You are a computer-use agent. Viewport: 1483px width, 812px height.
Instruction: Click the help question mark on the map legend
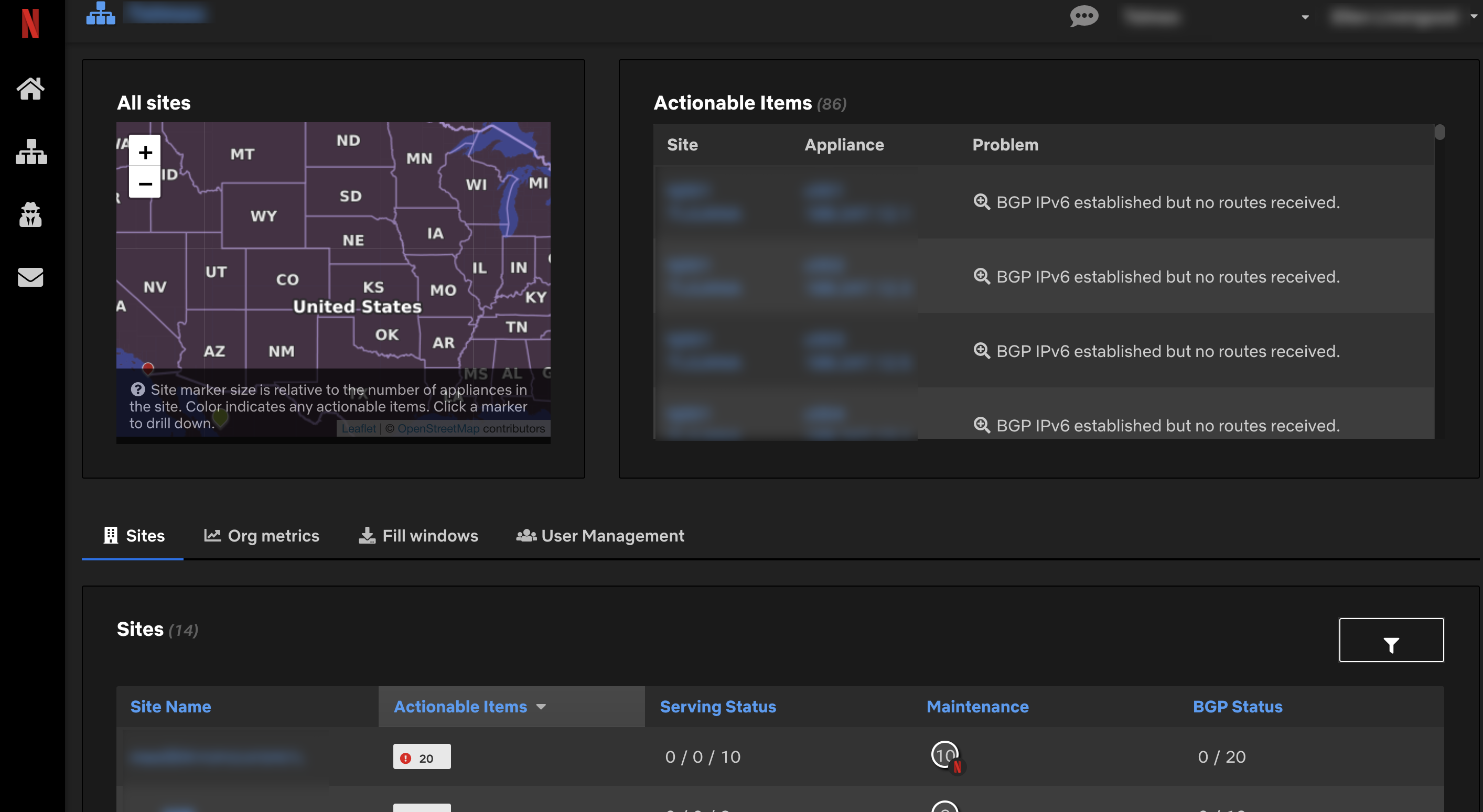(x=138, y=389)
